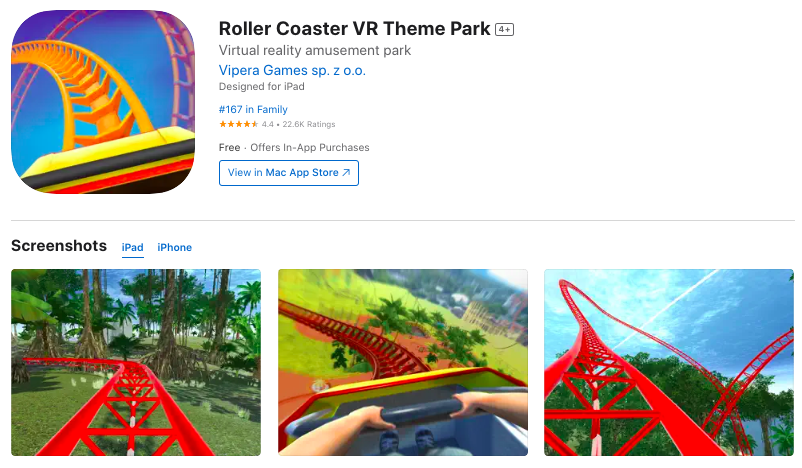Viewport: 802px width, 468px height.
Task: Click the 4+ age rating badge
Action: [504, 30]
